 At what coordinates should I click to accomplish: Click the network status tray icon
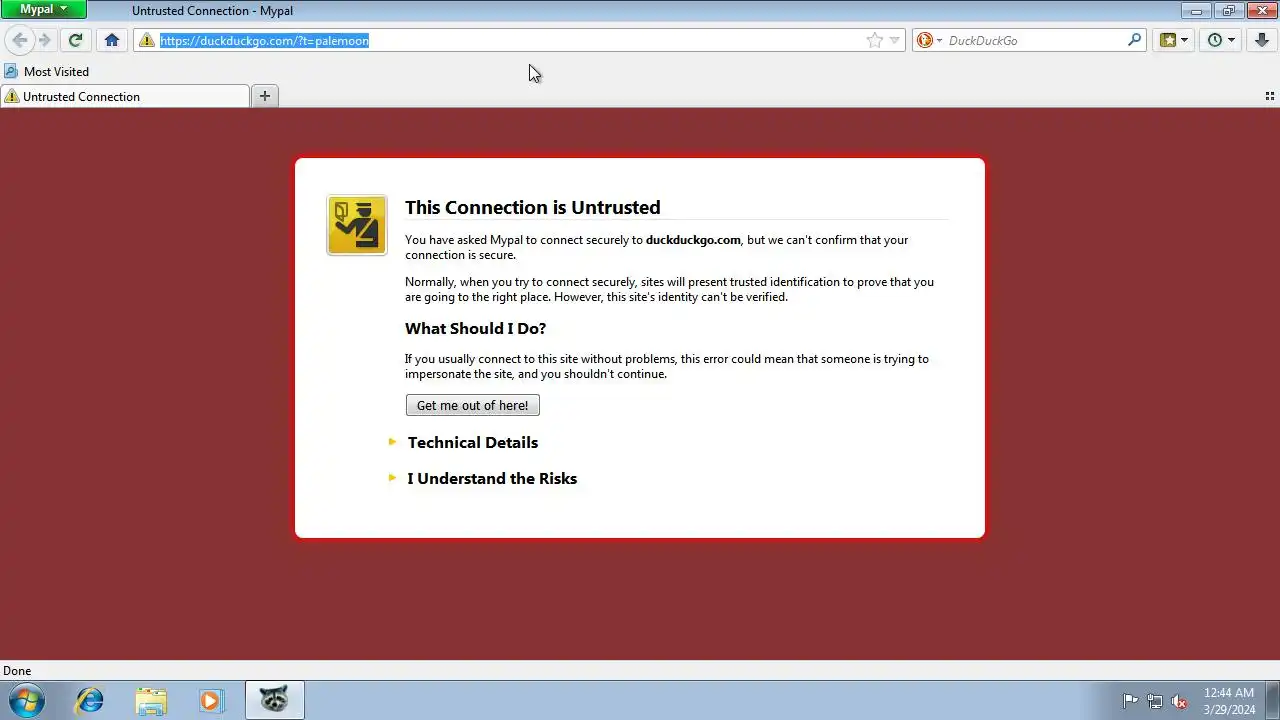pos(1155,701)
